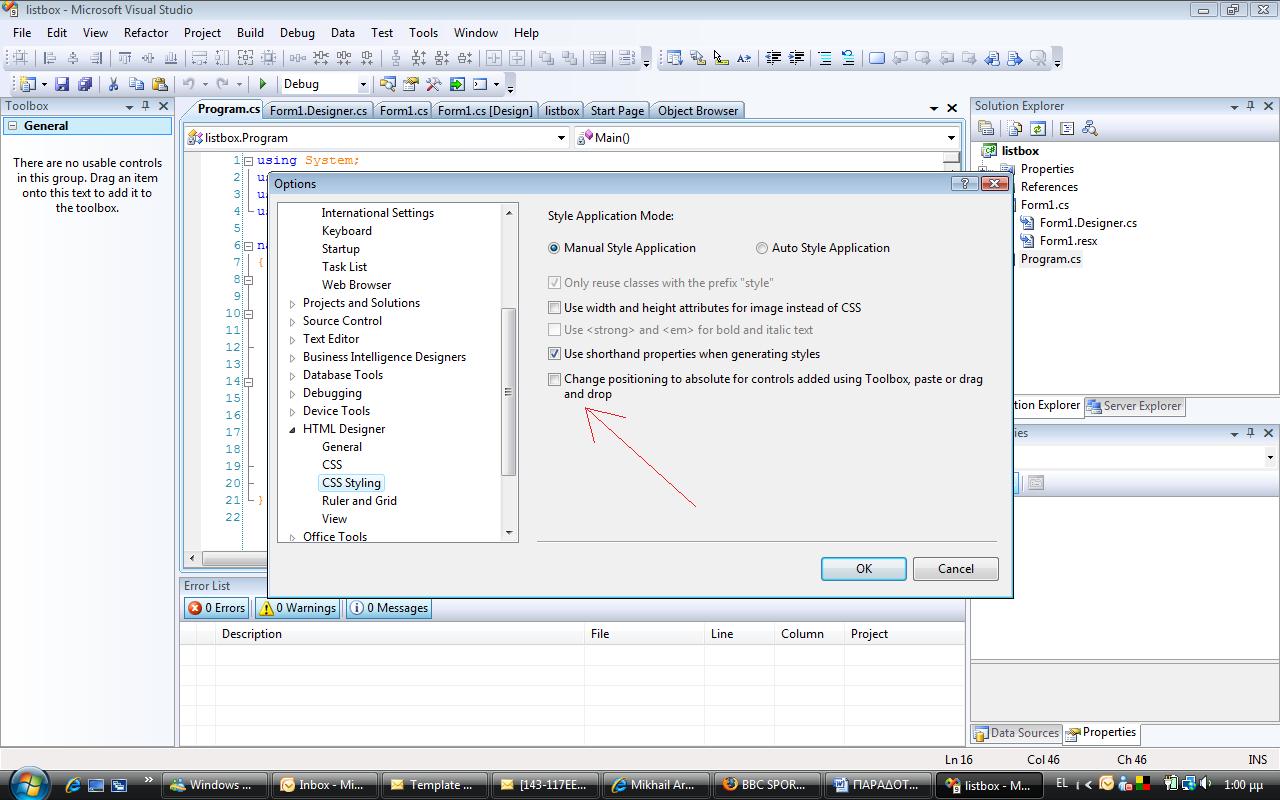
Task: Click the Refresh icon in Solution Explorer
Action: pyautogui.click(x=1038, y=128)
